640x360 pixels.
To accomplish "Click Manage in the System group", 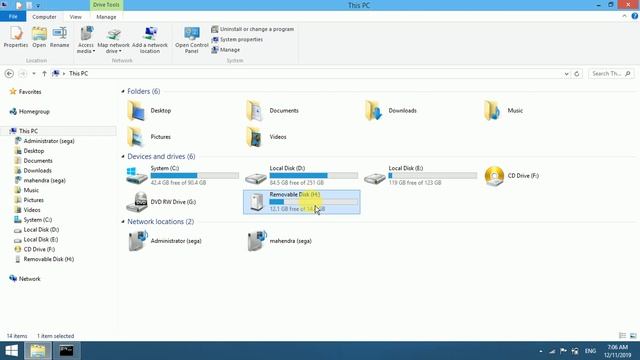I will tap(226, 50).
